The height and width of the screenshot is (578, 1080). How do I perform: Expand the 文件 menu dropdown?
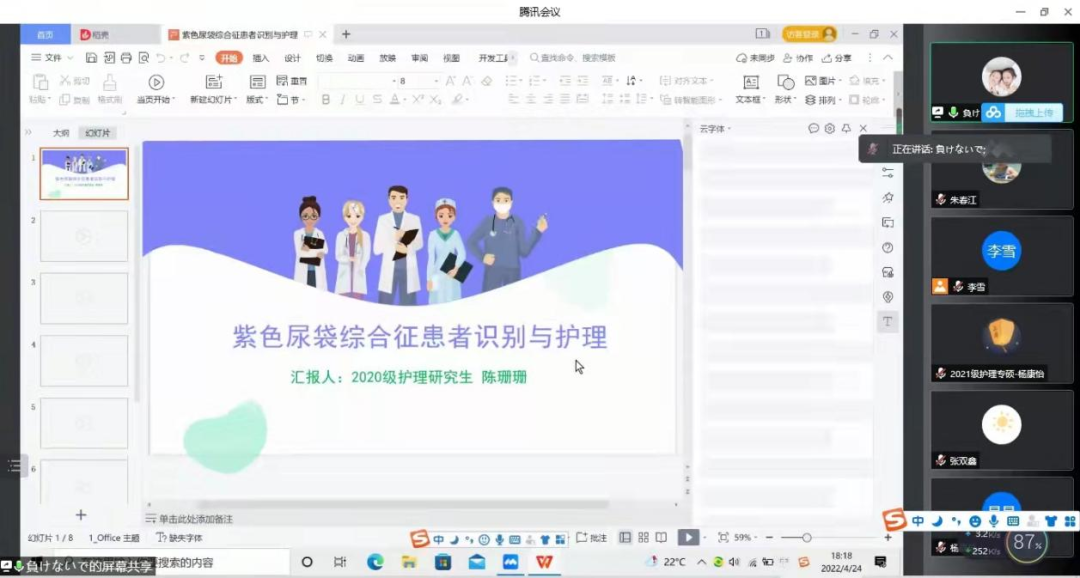[52, 58]
